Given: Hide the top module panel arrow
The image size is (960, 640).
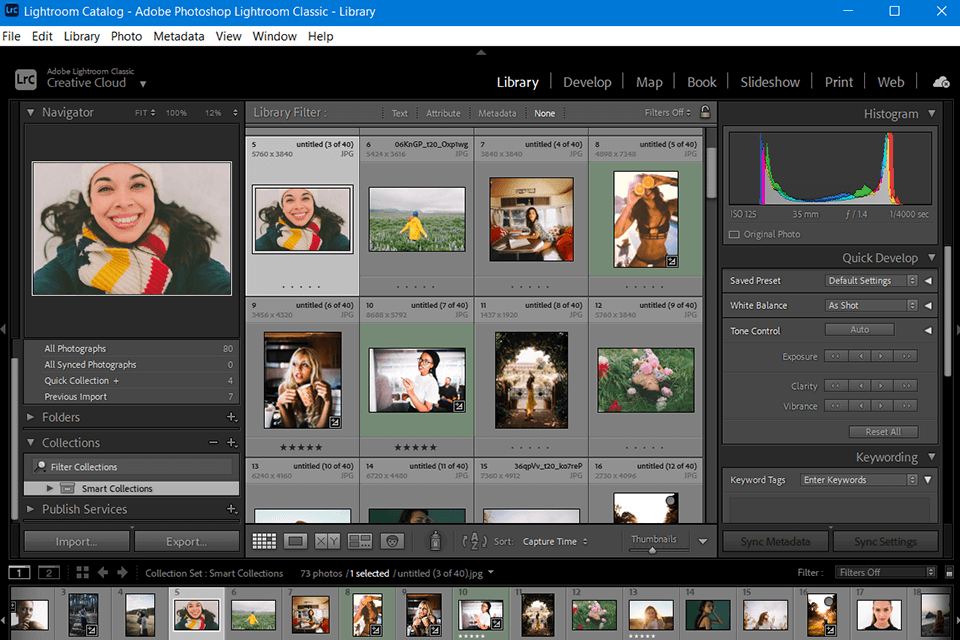Looking at the screenshot, I should [x=481, y=53].
